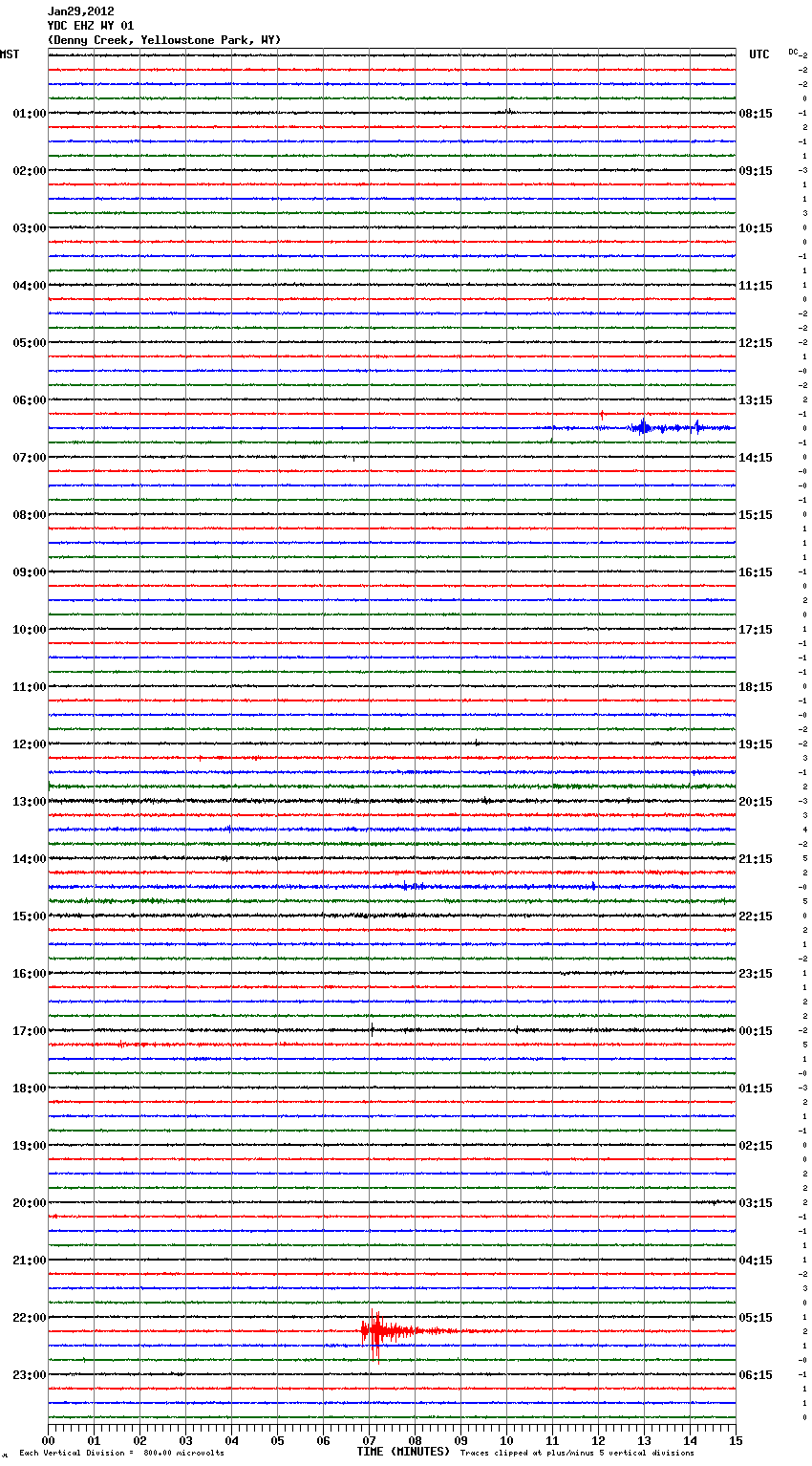Click the minute 15 tick label on bottom axis
This screenshot has height=1466, width=812.
(736, 1441)
